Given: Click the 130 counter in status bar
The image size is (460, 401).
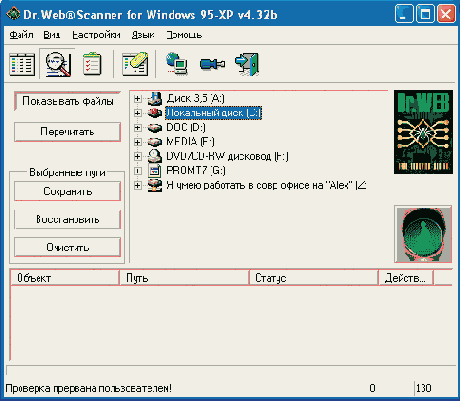Looking at the screenshot, I should [x=424, y=388].
